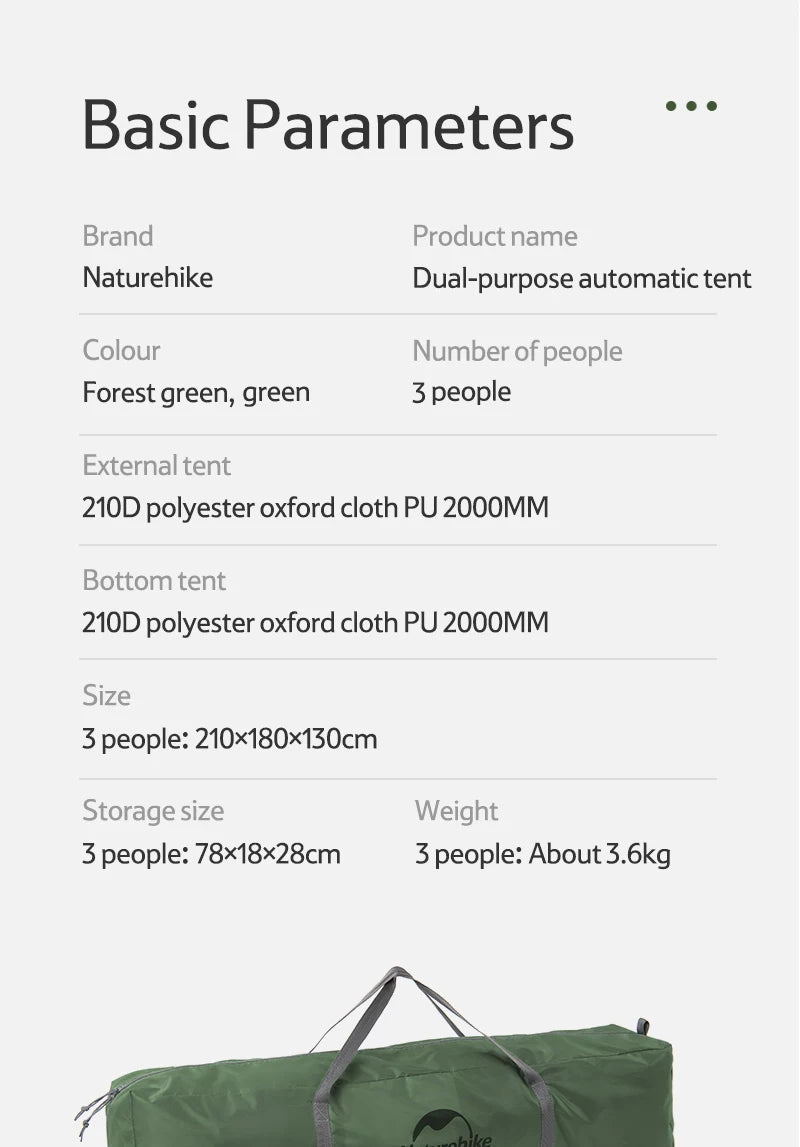This screenshot has width=800, height=1147.
Task: Click the Weight label
Action: 456,810
